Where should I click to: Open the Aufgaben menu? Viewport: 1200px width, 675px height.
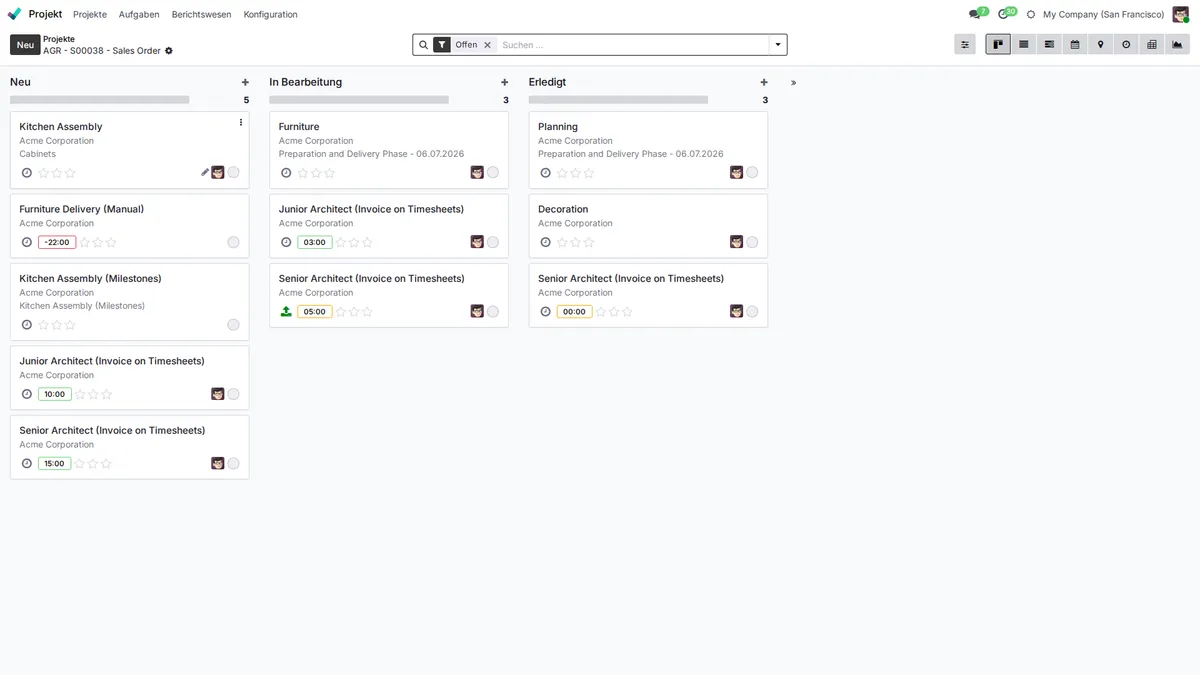pos(139,14)
